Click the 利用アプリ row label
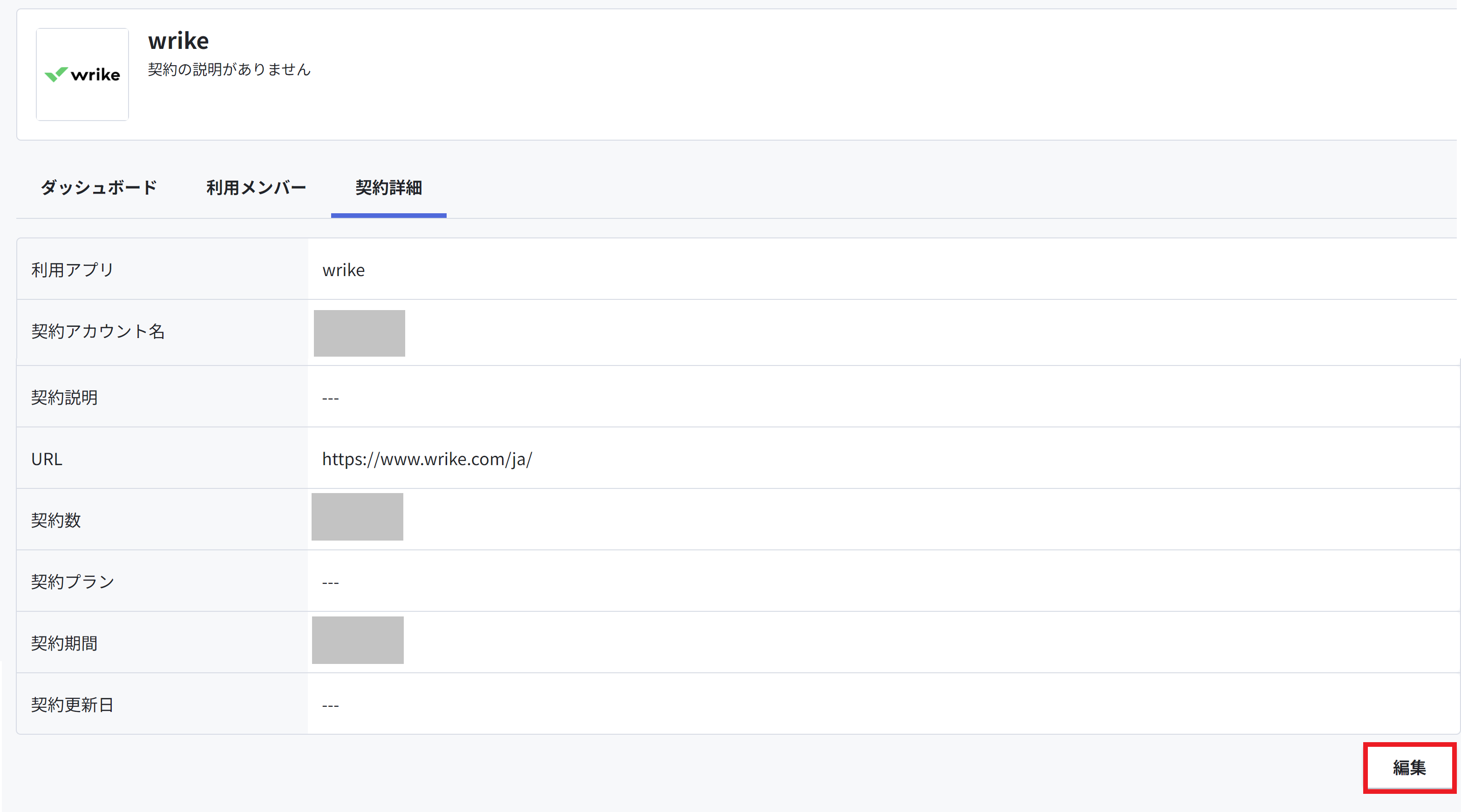This screenshot has width=1461, height=812. [73, 270]
